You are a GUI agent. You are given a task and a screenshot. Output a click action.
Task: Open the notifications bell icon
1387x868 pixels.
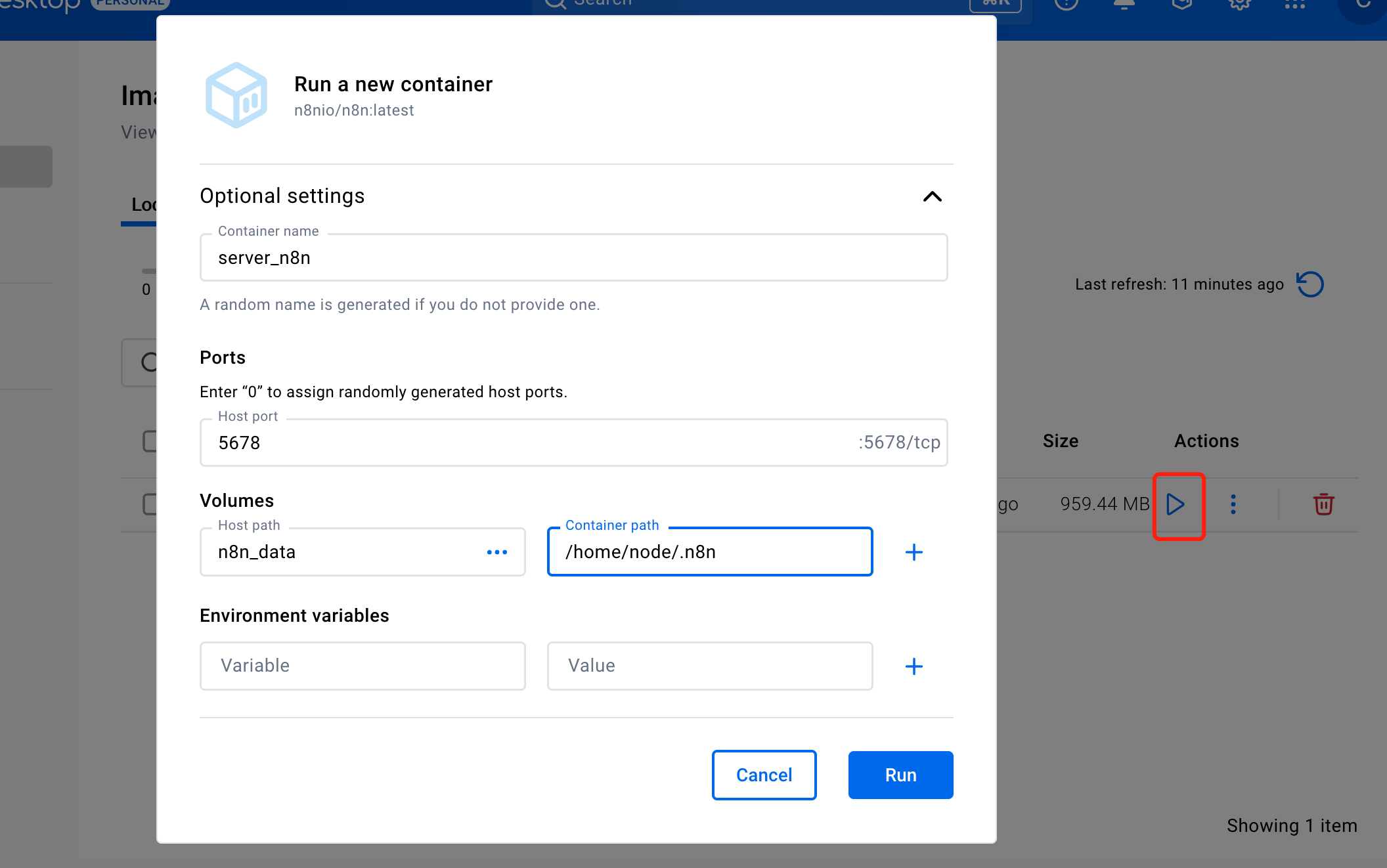[1124, 4]
